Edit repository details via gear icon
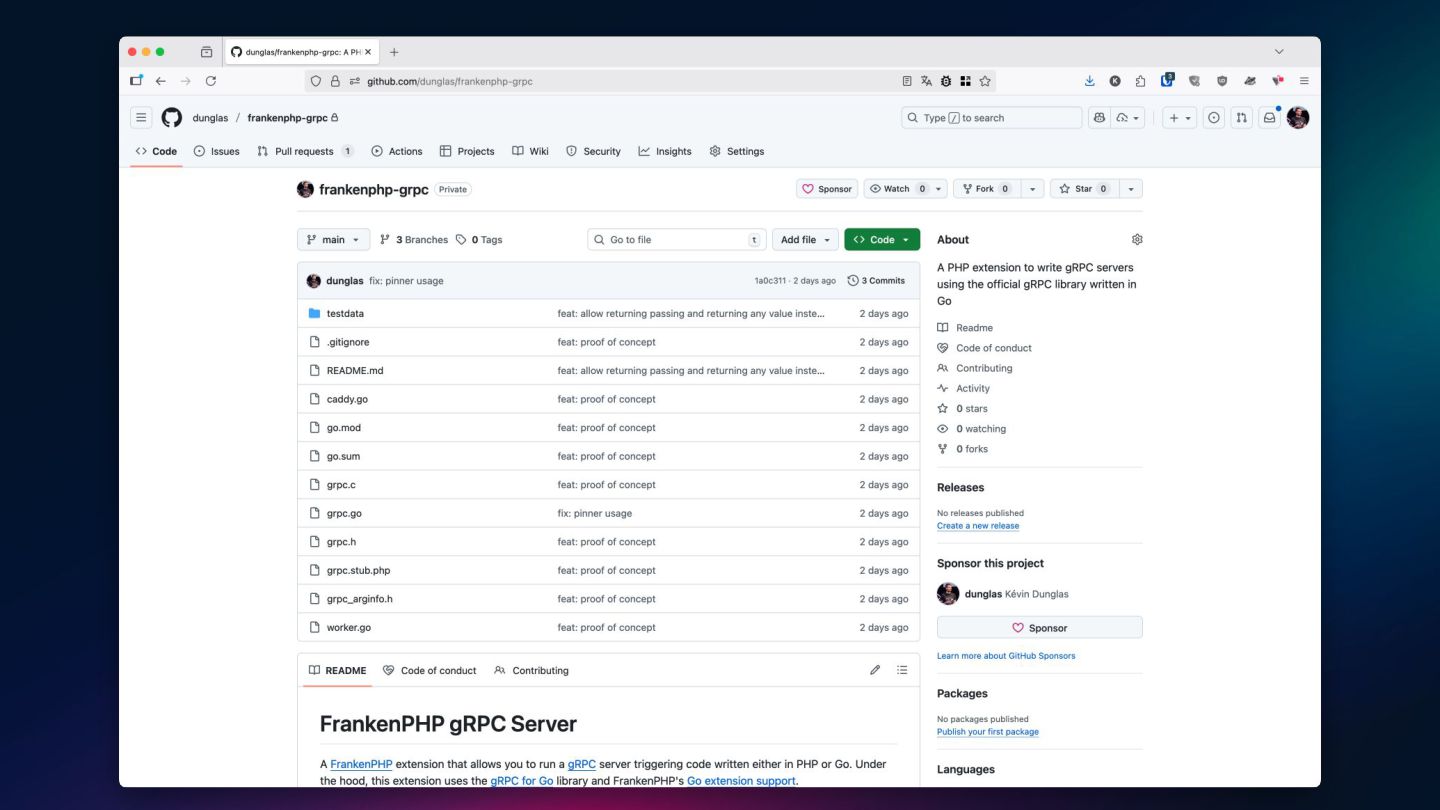The height and width of the screenshot is (810, 1440). coord(1137,240)
